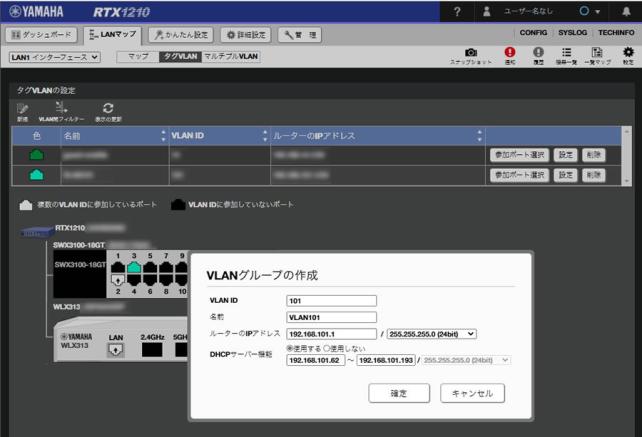Open the device list icon

566,52
